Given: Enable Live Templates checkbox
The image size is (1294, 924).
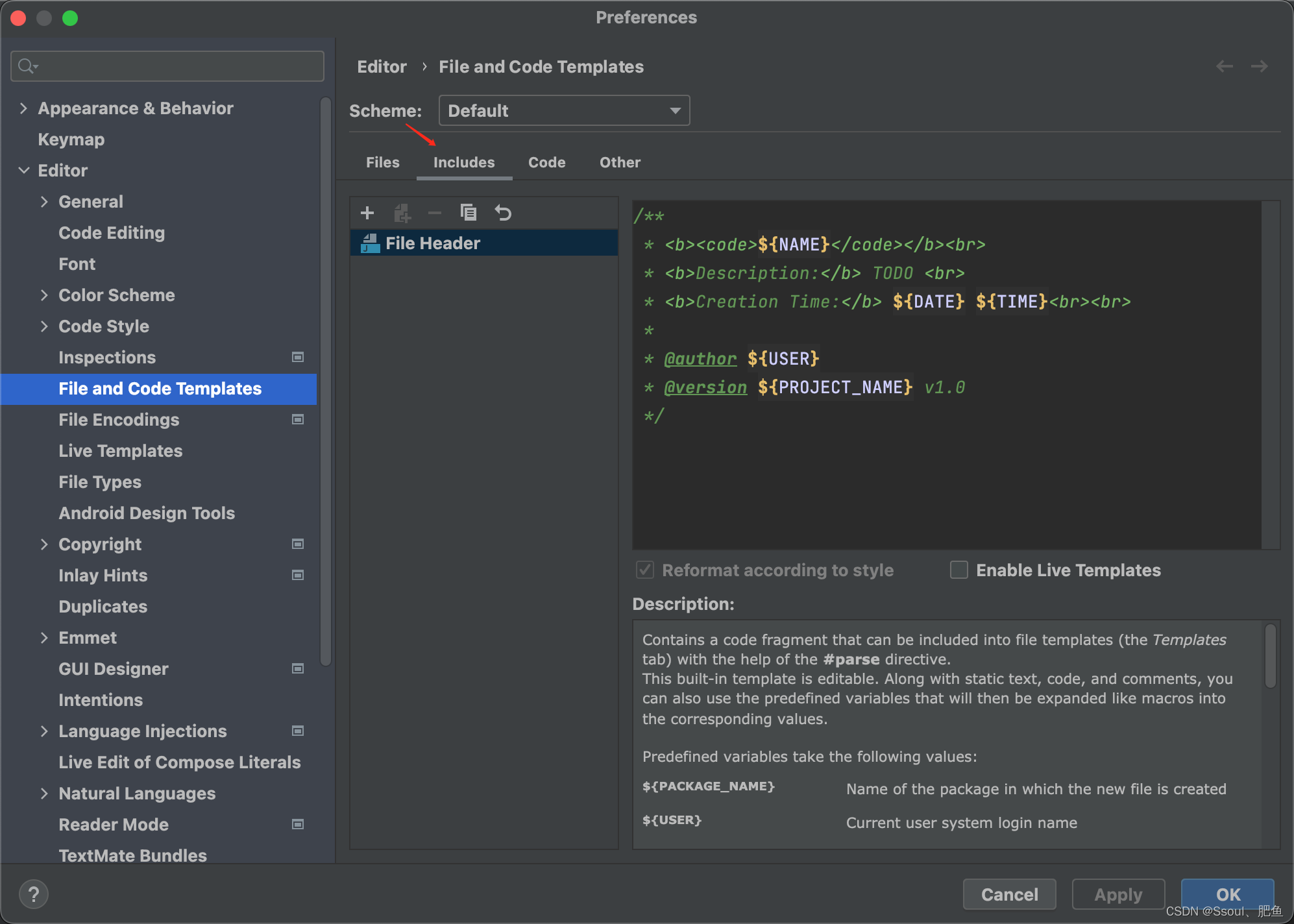Looking at the screenshot, I should click(959, 570).
